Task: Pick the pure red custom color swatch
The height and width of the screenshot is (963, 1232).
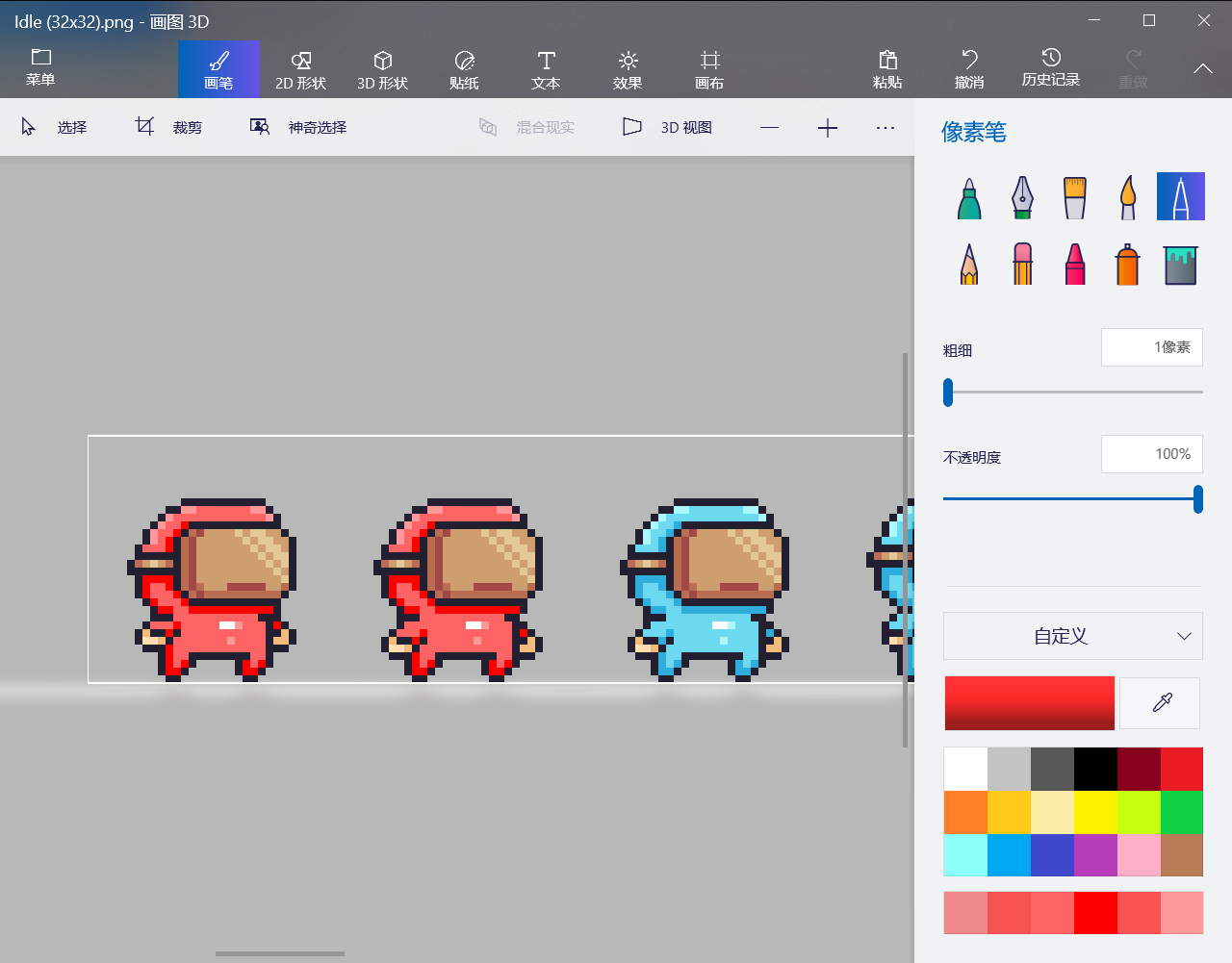Action: click(x=1095, y=913)
